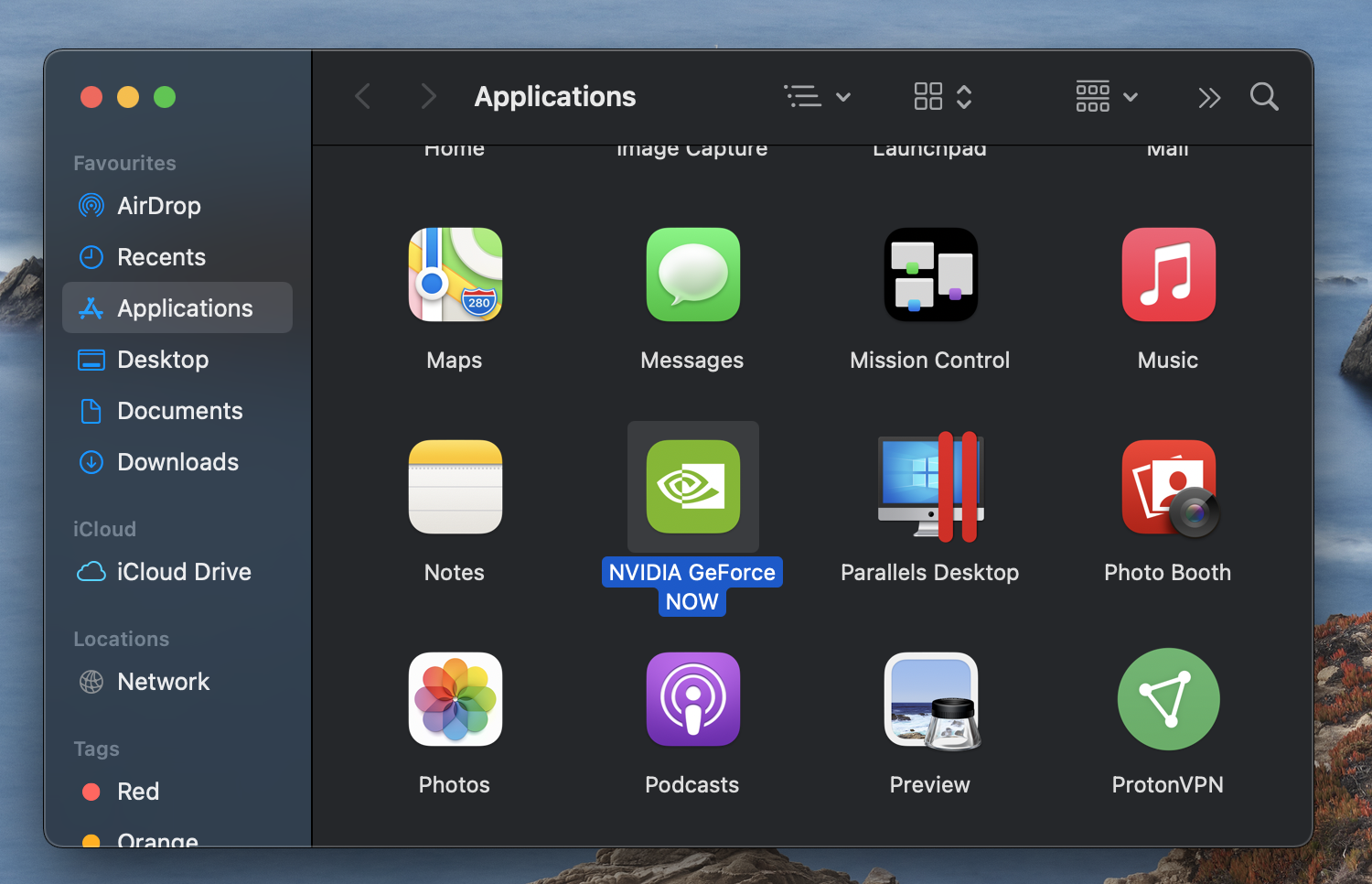The image size is (1372, 884).
Task: Open Documents folder in sidebar
Action: pos(177,411)
